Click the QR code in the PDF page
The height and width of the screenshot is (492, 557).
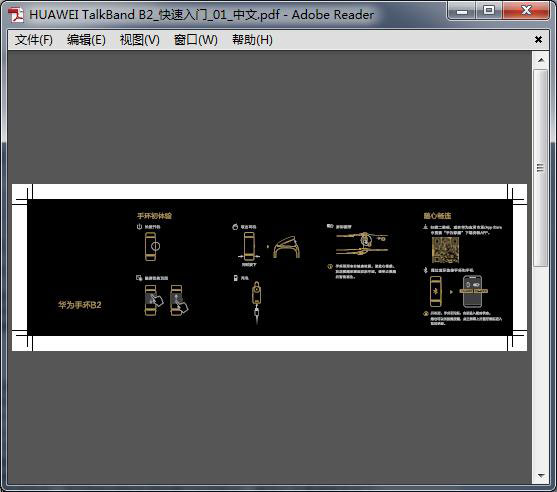pos(445,250)
